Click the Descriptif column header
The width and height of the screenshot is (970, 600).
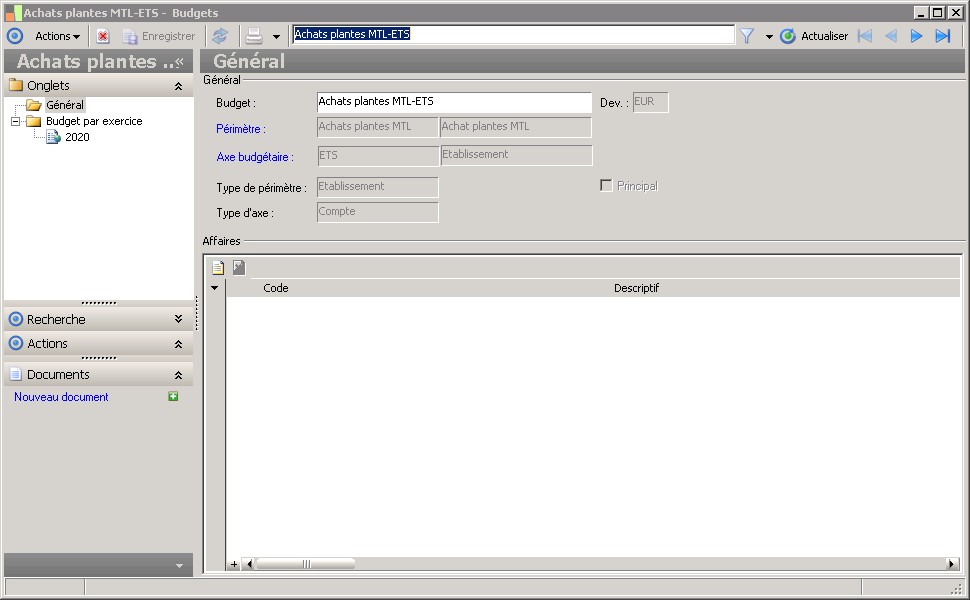point(637,288)
